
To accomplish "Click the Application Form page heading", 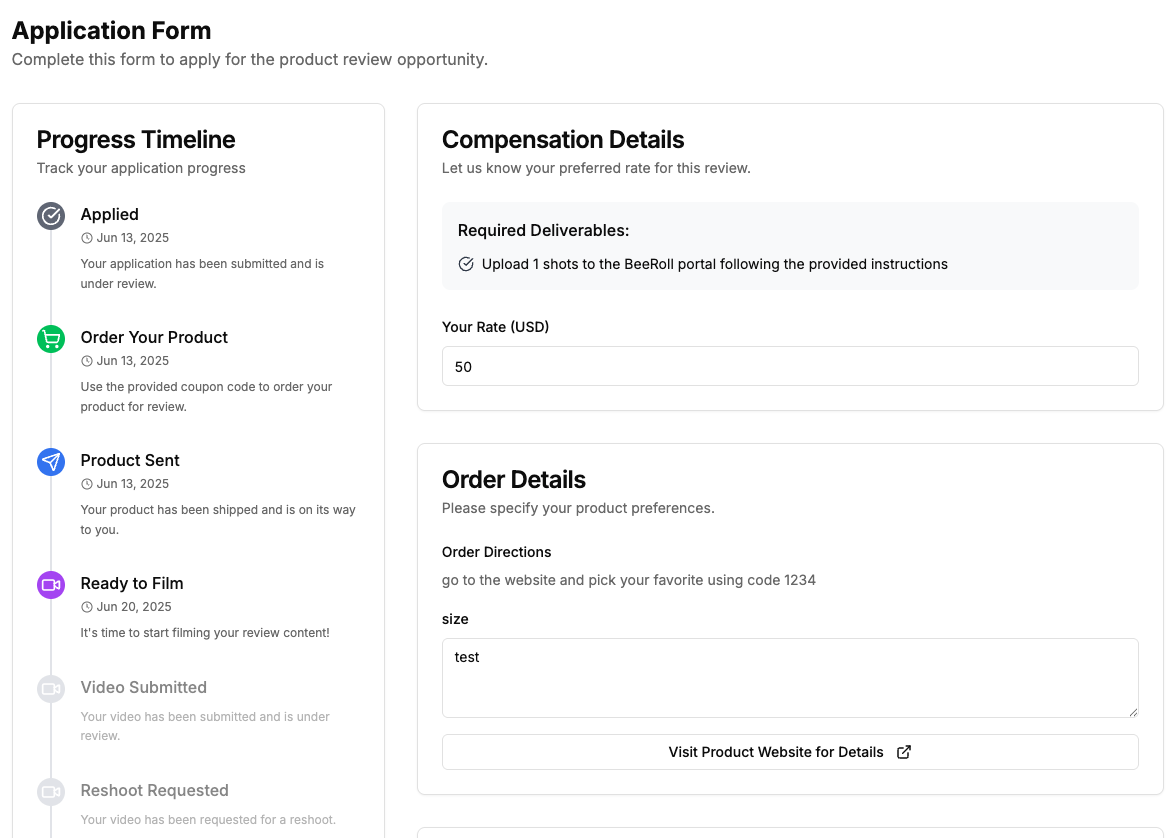I will point(112,31).
